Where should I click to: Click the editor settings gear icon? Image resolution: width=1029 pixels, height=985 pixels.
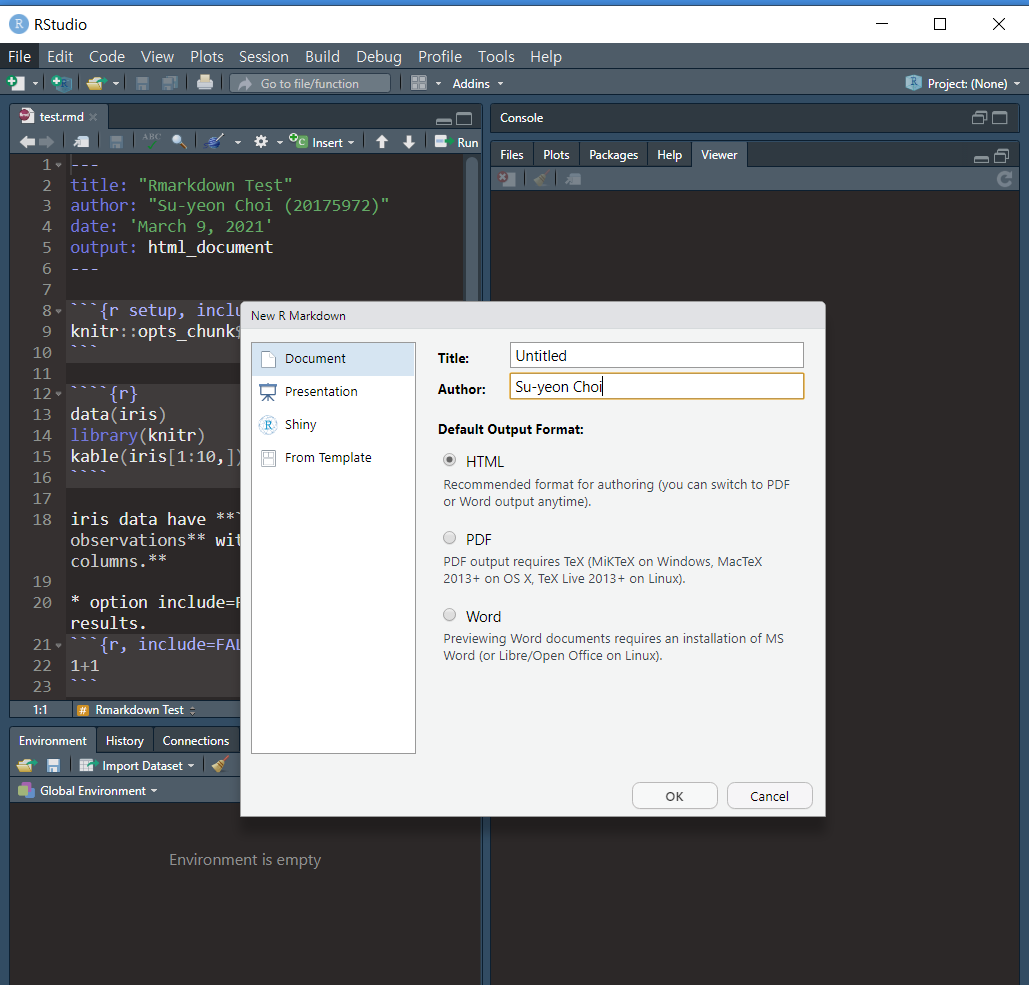(x=261, y=142)
